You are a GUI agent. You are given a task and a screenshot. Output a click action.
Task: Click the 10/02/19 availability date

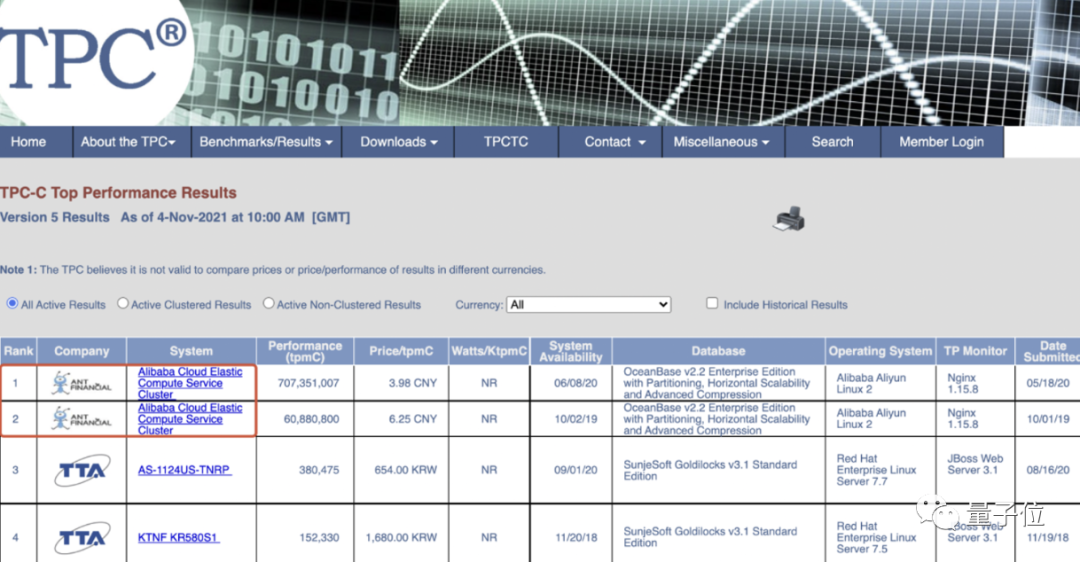[x=576, y=419]
